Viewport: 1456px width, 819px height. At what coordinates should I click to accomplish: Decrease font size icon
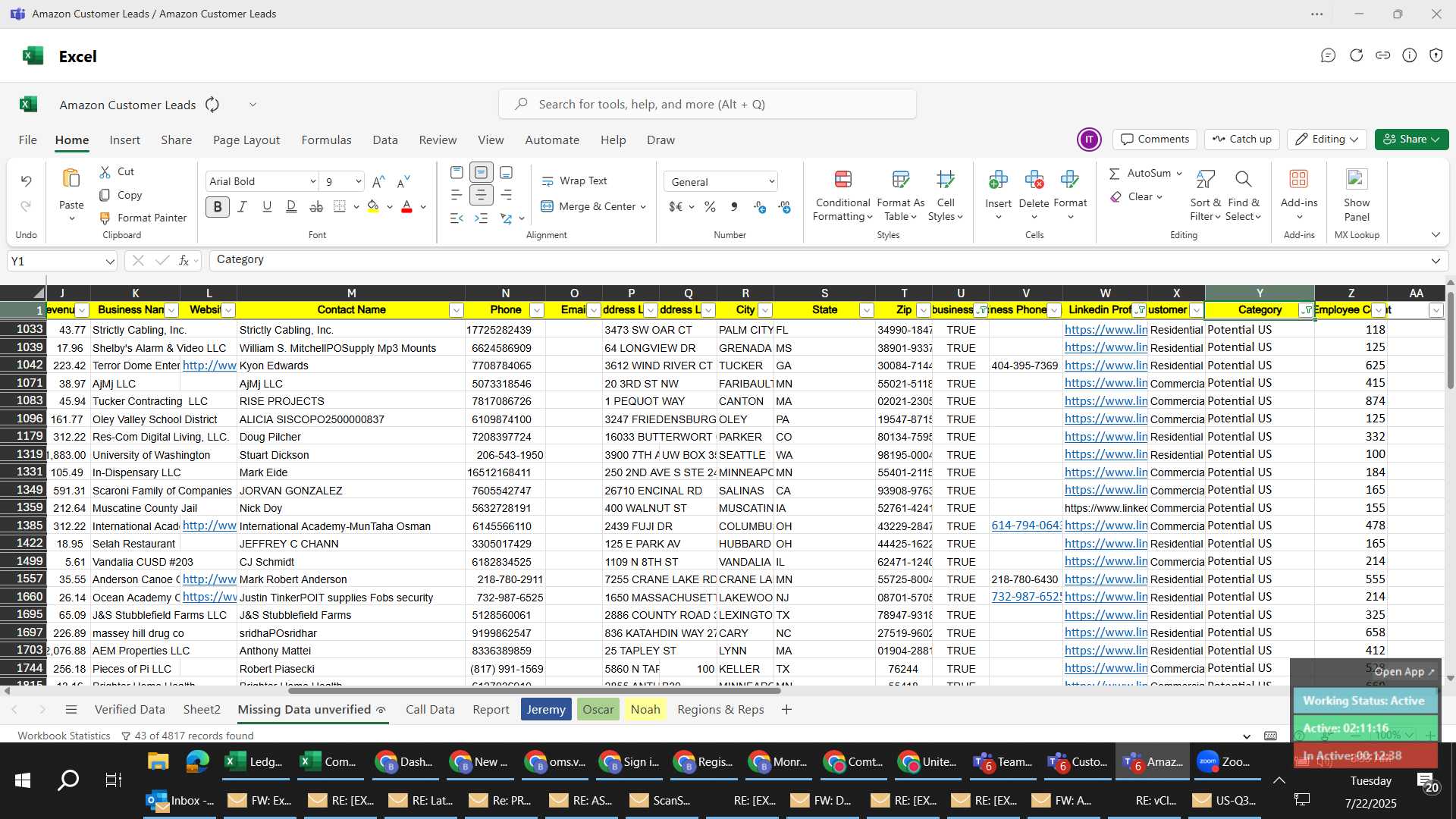click(403, 181)
